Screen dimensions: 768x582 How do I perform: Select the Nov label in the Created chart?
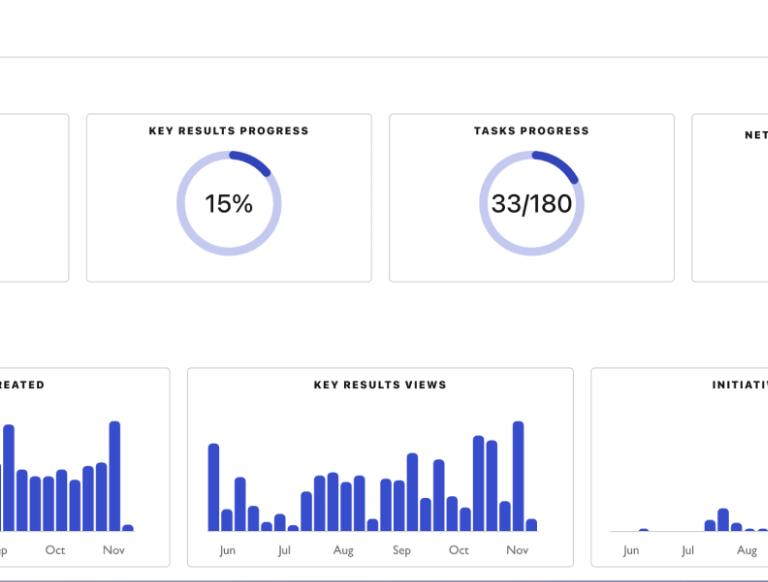pyautogui.click(x=114, y=550)
